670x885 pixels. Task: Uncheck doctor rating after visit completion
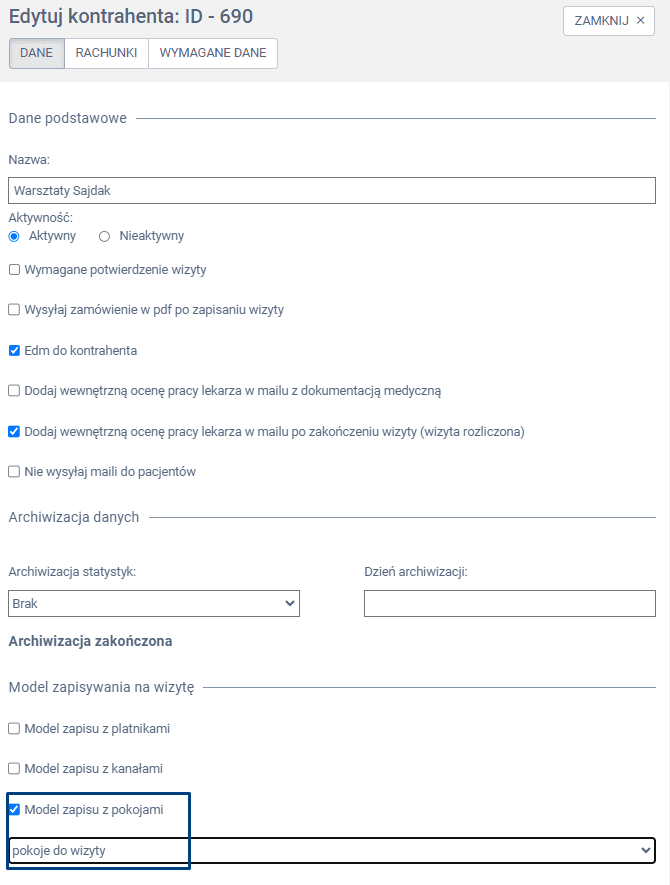click(14, 432)
